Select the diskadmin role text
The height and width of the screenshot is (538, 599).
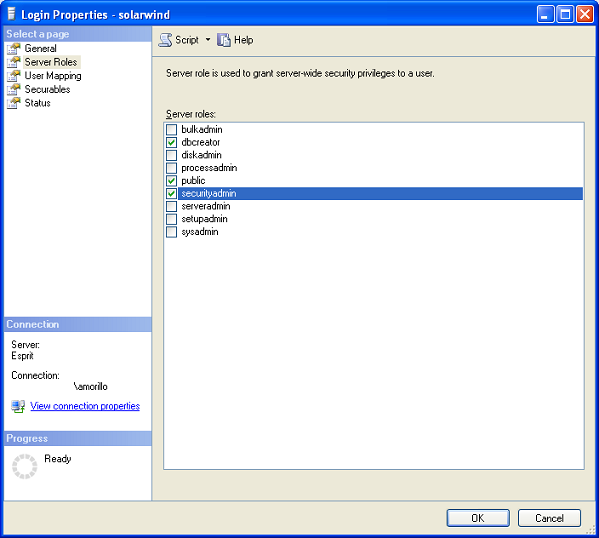pyautogui.click(x=201, y=155)
